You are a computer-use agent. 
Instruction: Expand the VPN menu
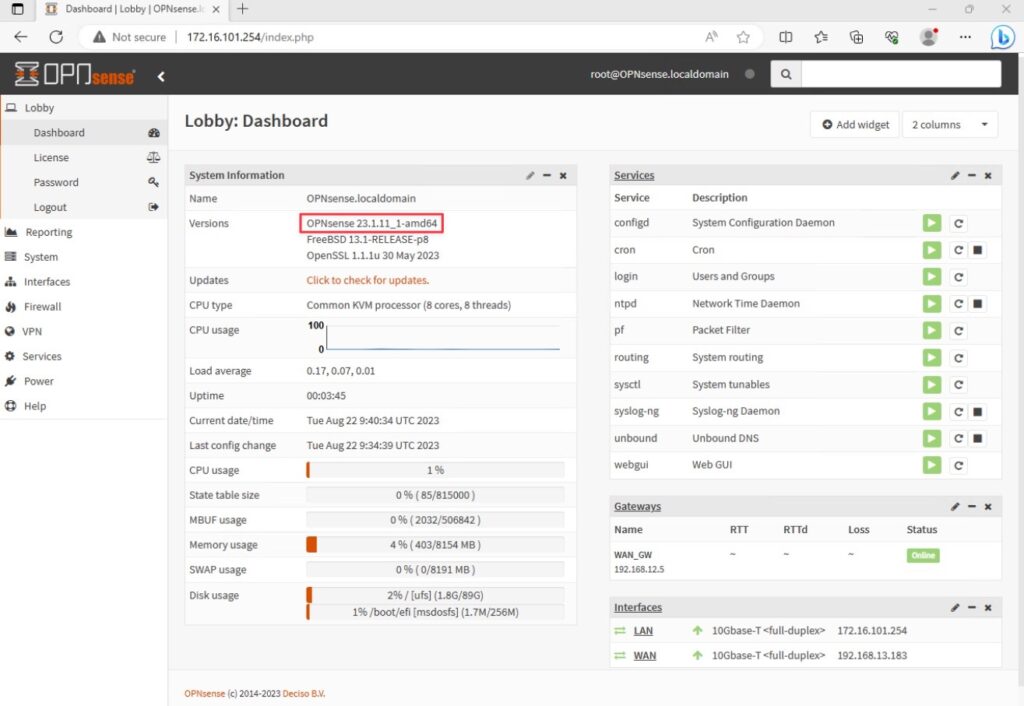coord(84,331)
